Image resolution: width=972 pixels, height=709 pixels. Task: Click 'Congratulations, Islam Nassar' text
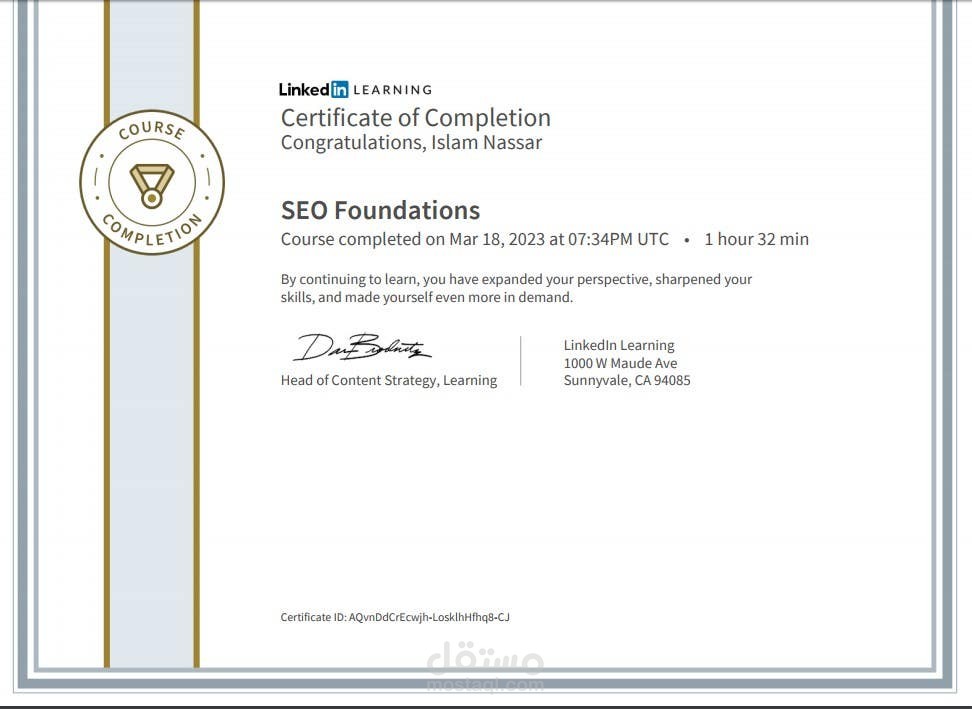pos(411,143)
